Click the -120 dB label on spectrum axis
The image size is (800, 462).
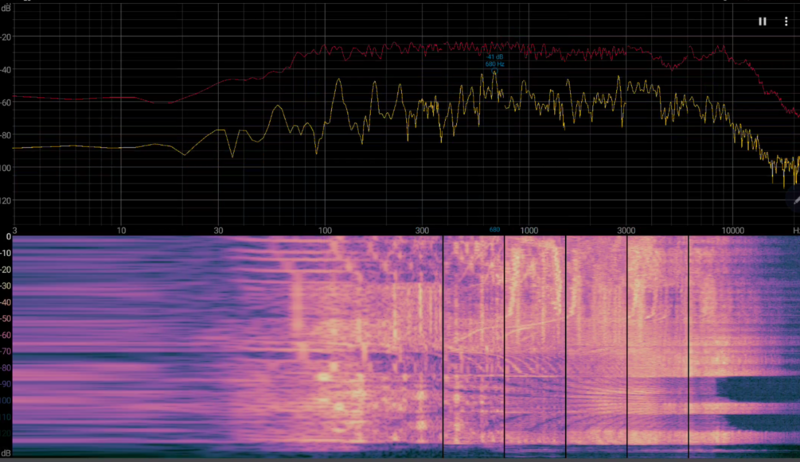7,200
